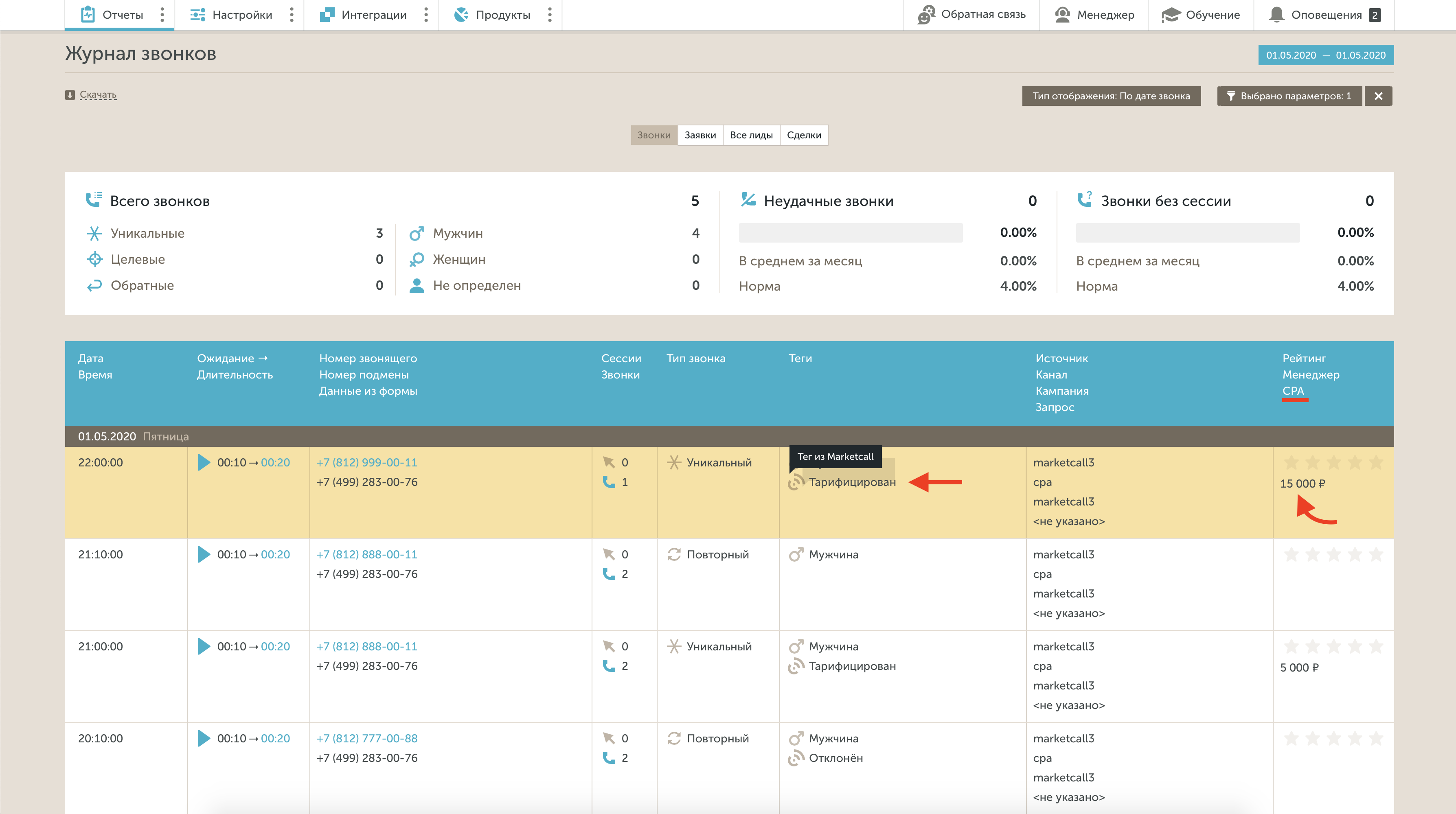Click the CPA column header link
Image resolution: width=1456 pixels, height=814 pixels.
coord(1293,390)
